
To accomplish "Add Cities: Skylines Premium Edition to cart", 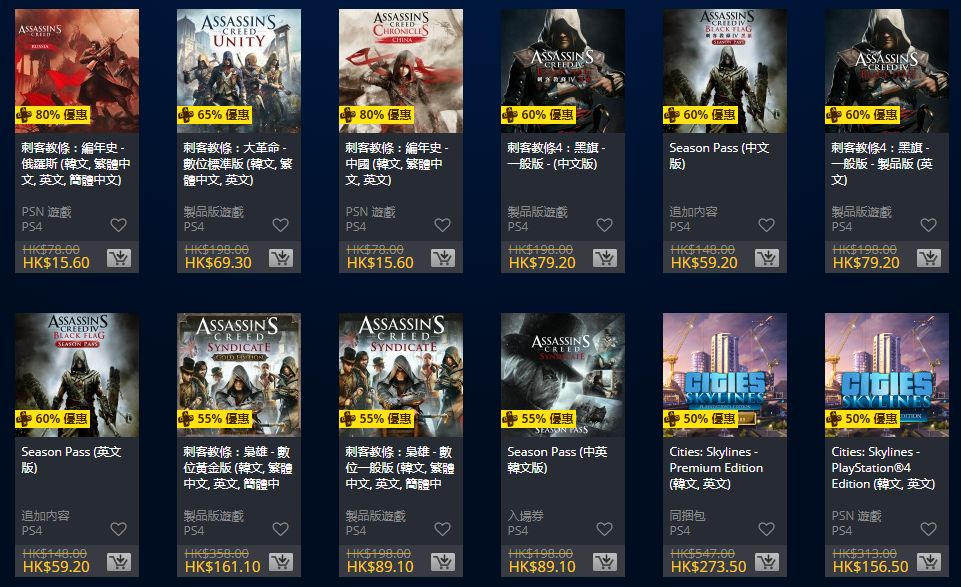I will coord(767,562).
